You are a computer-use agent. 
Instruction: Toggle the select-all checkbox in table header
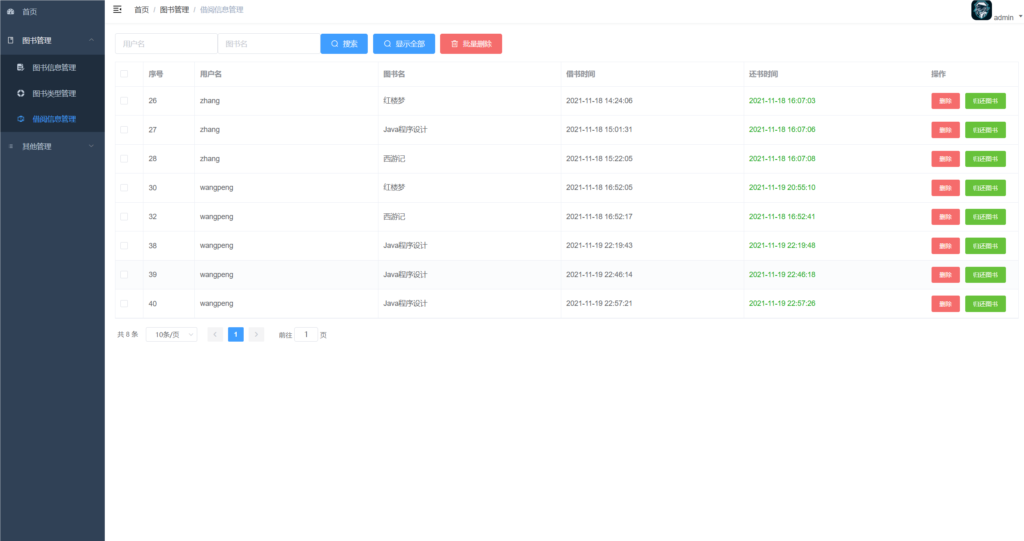tap(124, 74)
